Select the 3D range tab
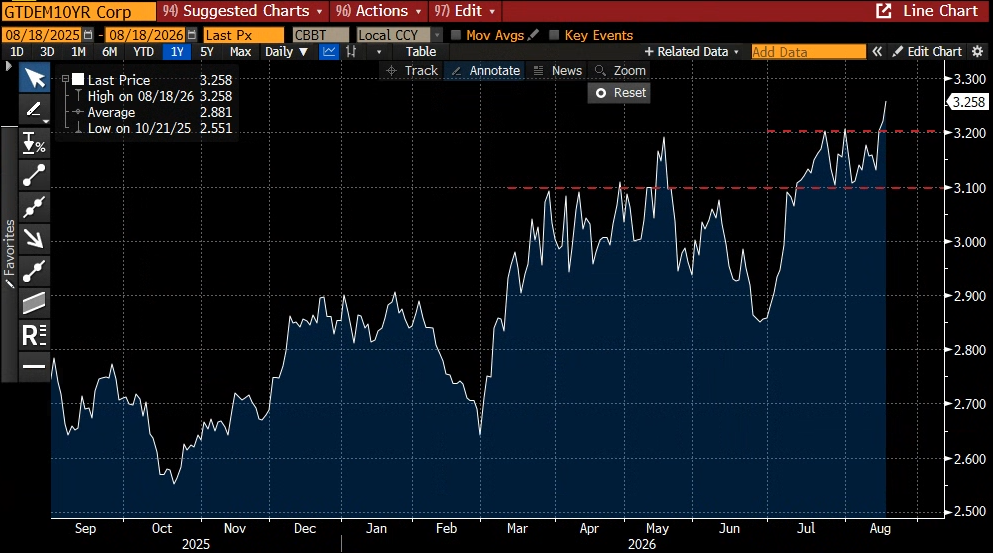The width and height of the screenshot is (993, 553). pyautogui.click(x=47, y=52)
